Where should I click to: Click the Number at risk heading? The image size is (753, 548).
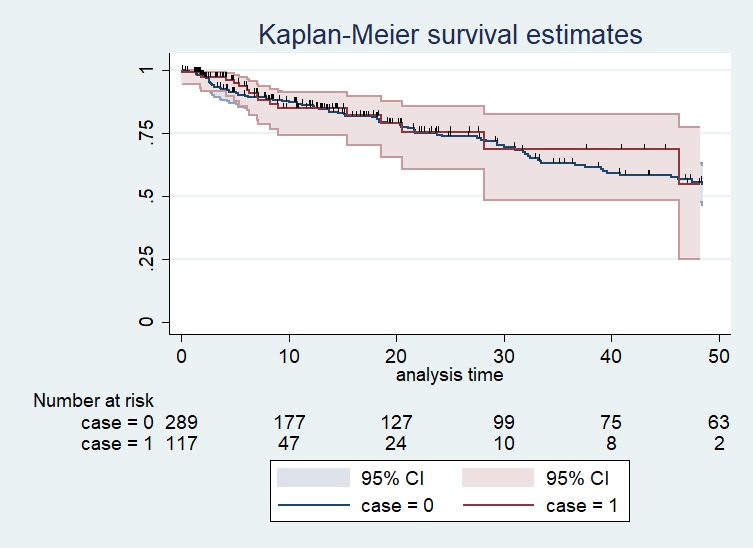[93, 400]
